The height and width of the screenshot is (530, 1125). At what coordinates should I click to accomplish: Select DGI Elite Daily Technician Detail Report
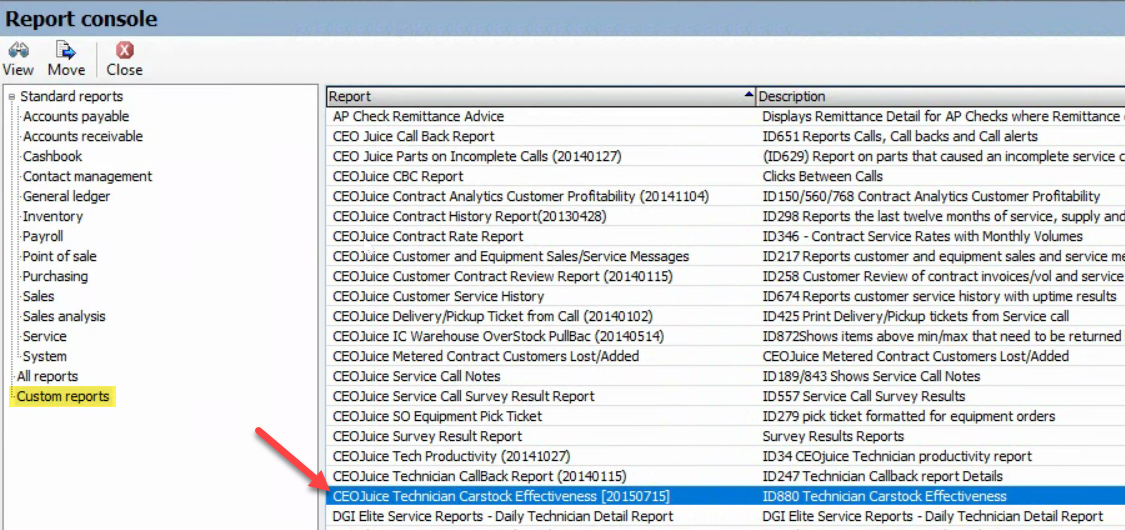pos(503,516)
